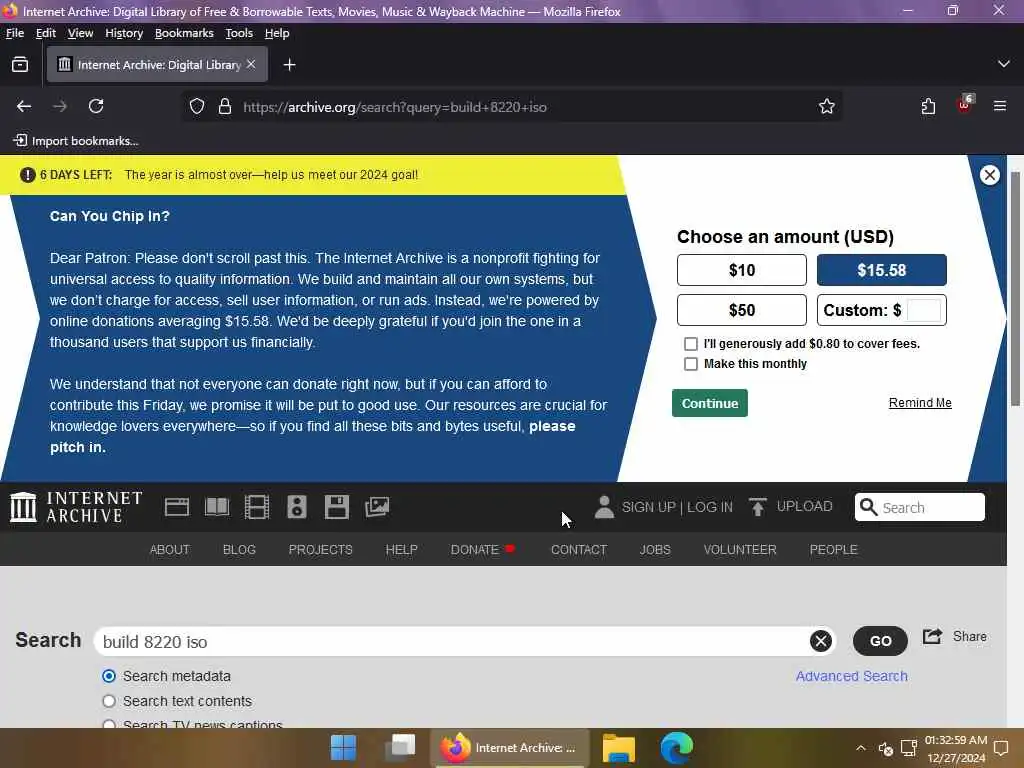Click the Share icon
This screenshot has width=1024, height=768.
point(933,636)
